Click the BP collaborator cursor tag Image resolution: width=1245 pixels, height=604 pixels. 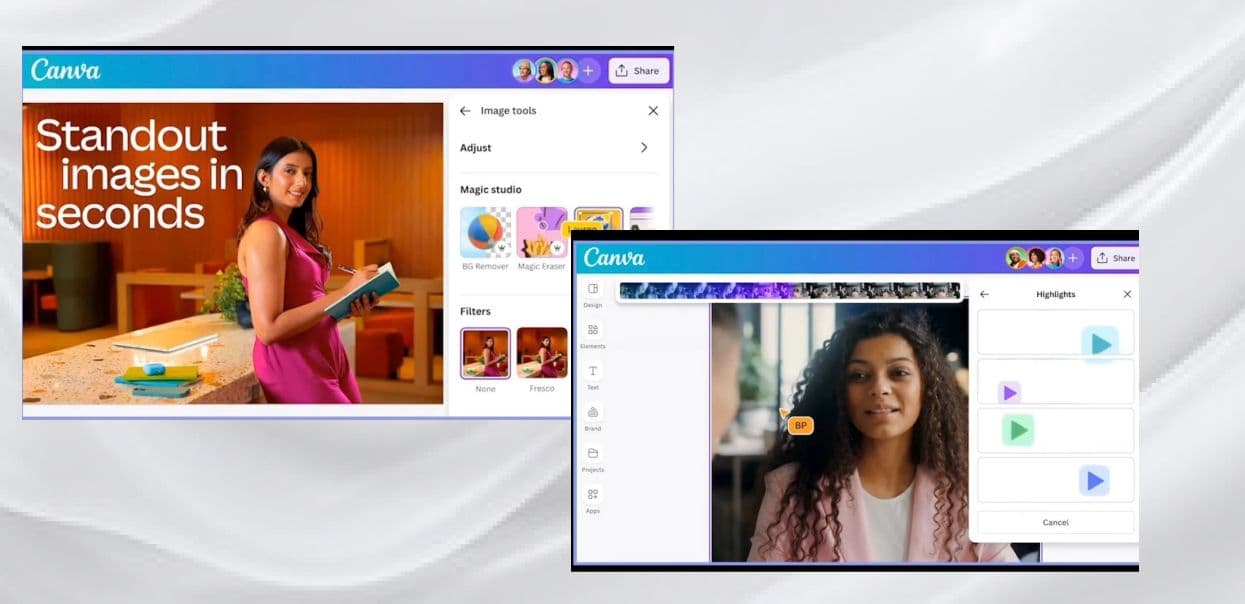(800, 425)
